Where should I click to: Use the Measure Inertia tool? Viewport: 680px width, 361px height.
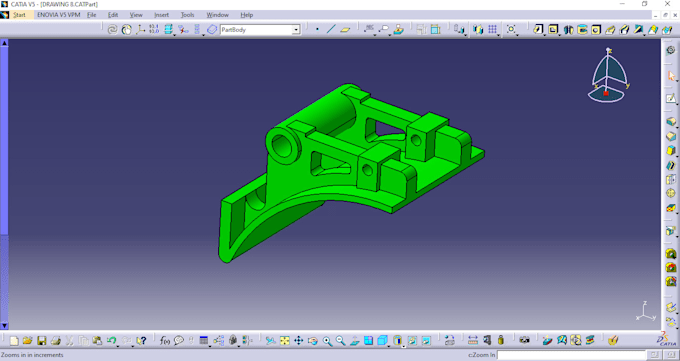click(501, 341)
